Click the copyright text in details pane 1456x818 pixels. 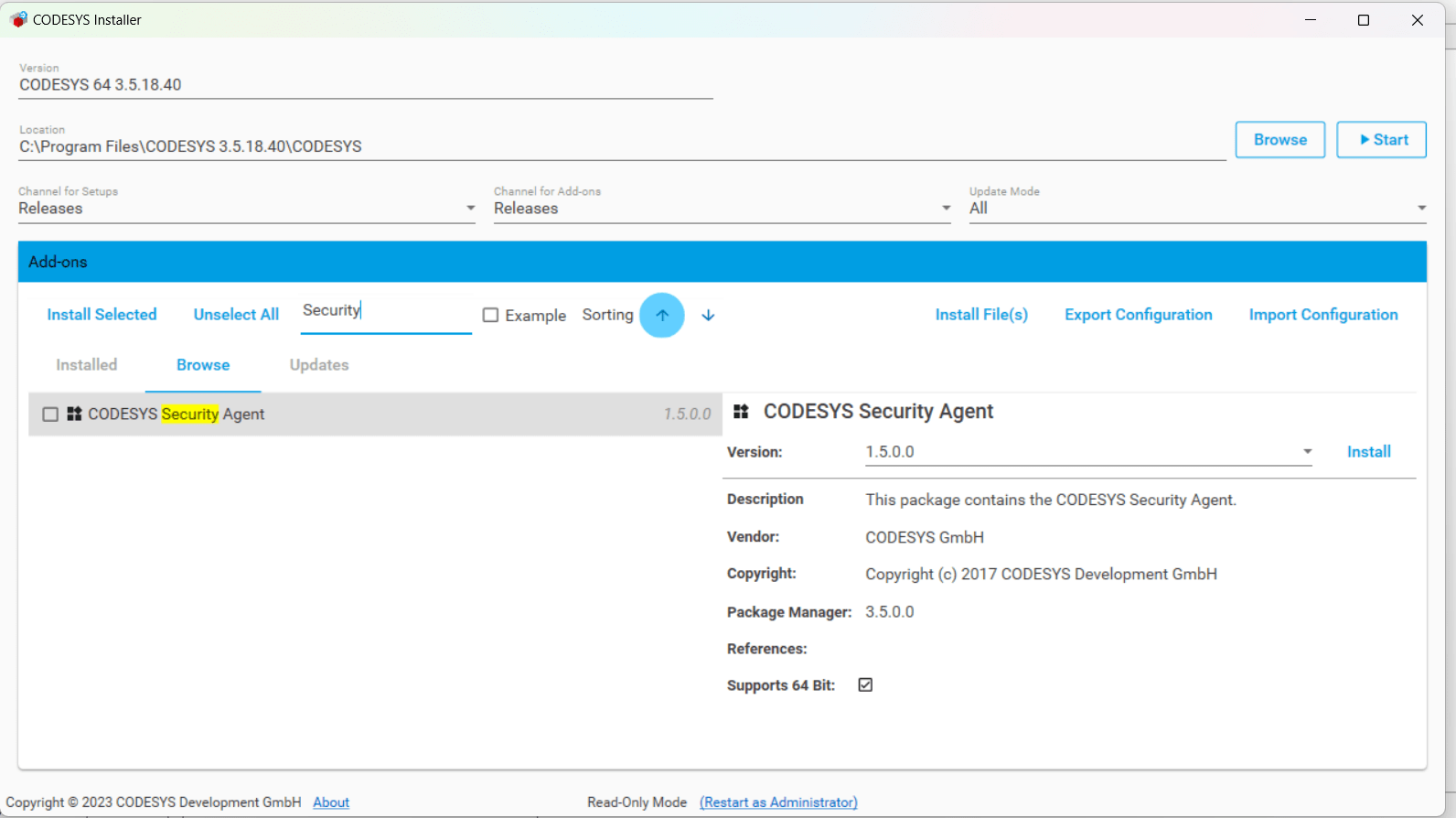1041,575
